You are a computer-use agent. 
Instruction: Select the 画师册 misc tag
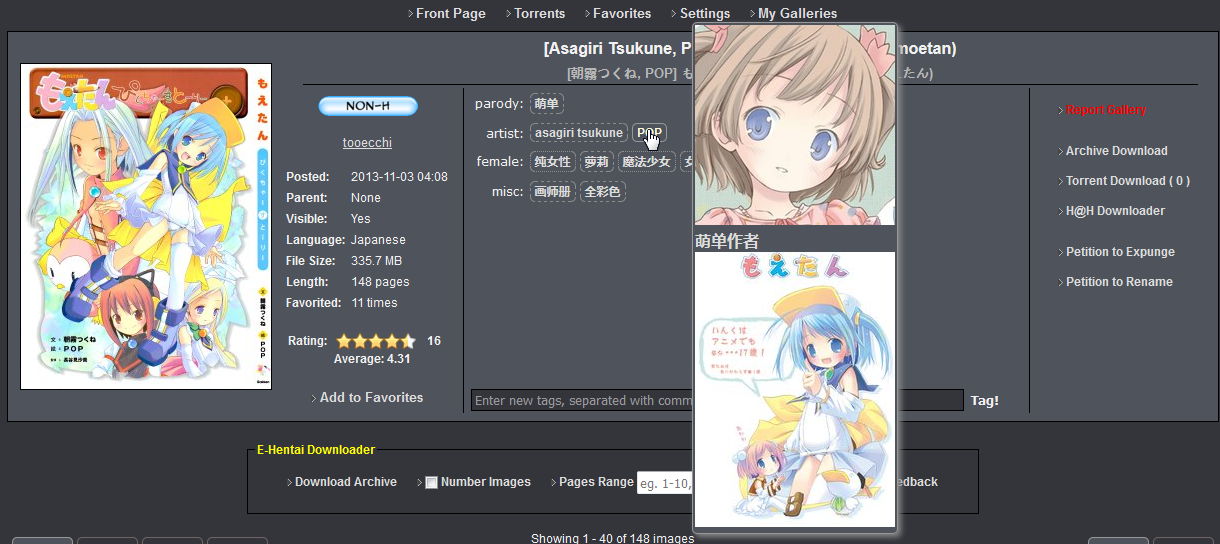552,191
